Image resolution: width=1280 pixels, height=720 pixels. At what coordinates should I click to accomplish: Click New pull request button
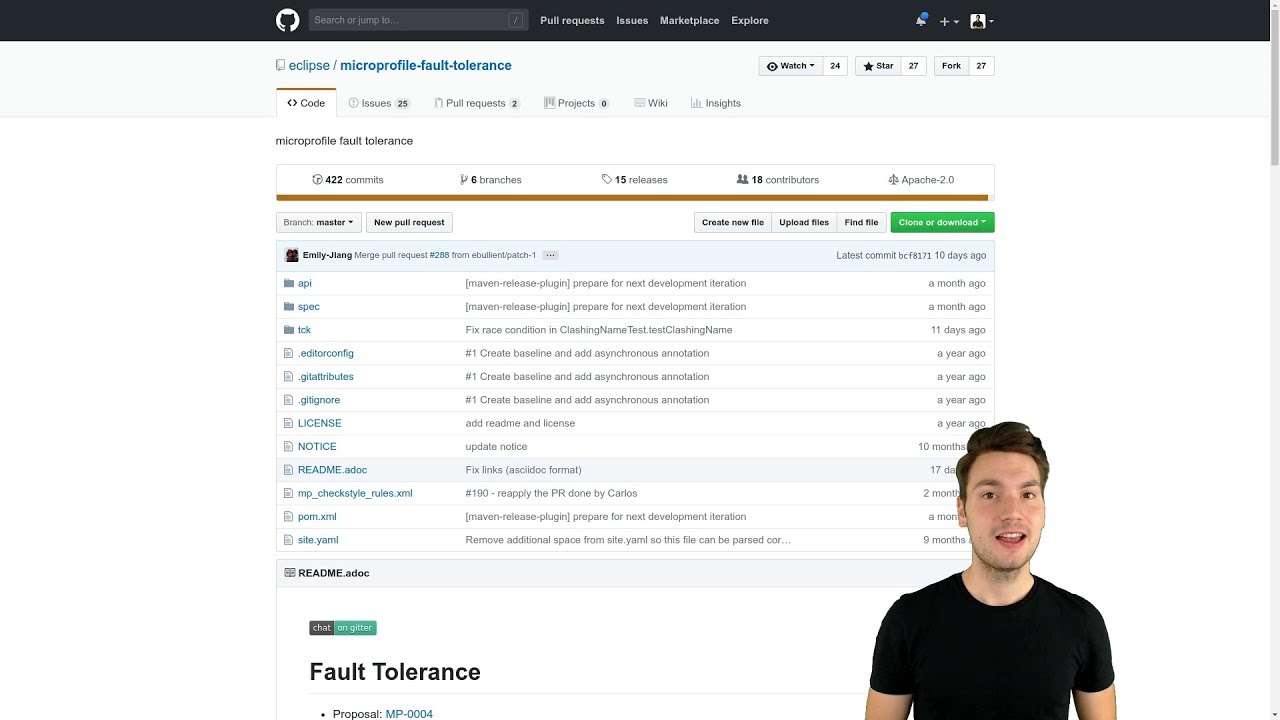pos(409,222)
